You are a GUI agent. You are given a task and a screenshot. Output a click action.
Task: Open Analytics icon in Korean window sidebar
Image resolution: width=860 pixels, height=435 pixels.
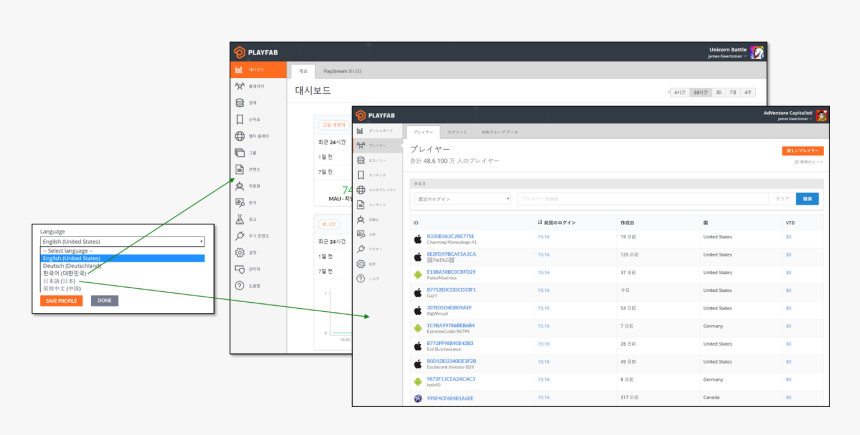click(x=240, y=202)
